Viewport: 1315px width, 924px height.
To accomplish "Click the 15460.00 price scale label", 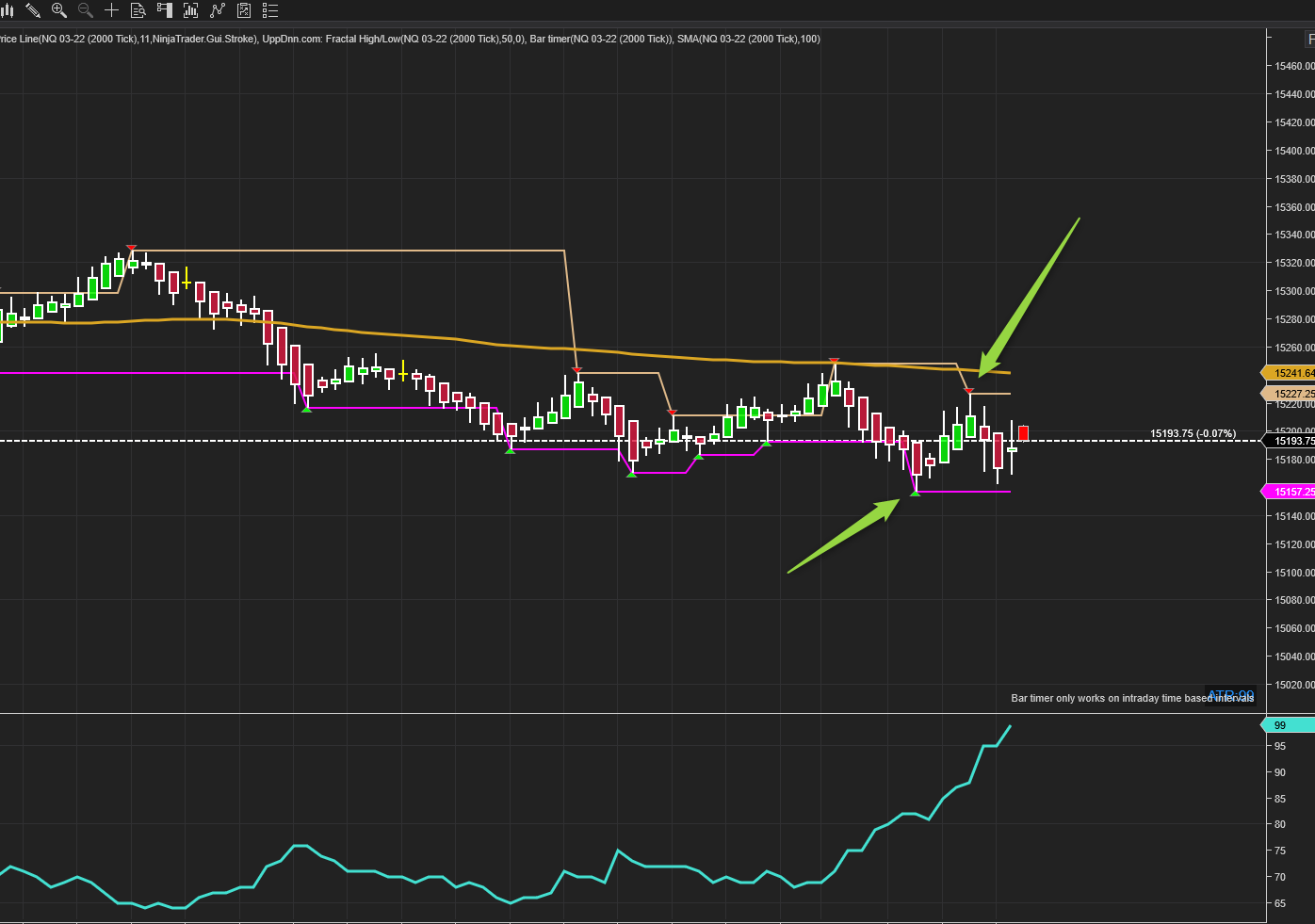I will tap(1294, 66).
